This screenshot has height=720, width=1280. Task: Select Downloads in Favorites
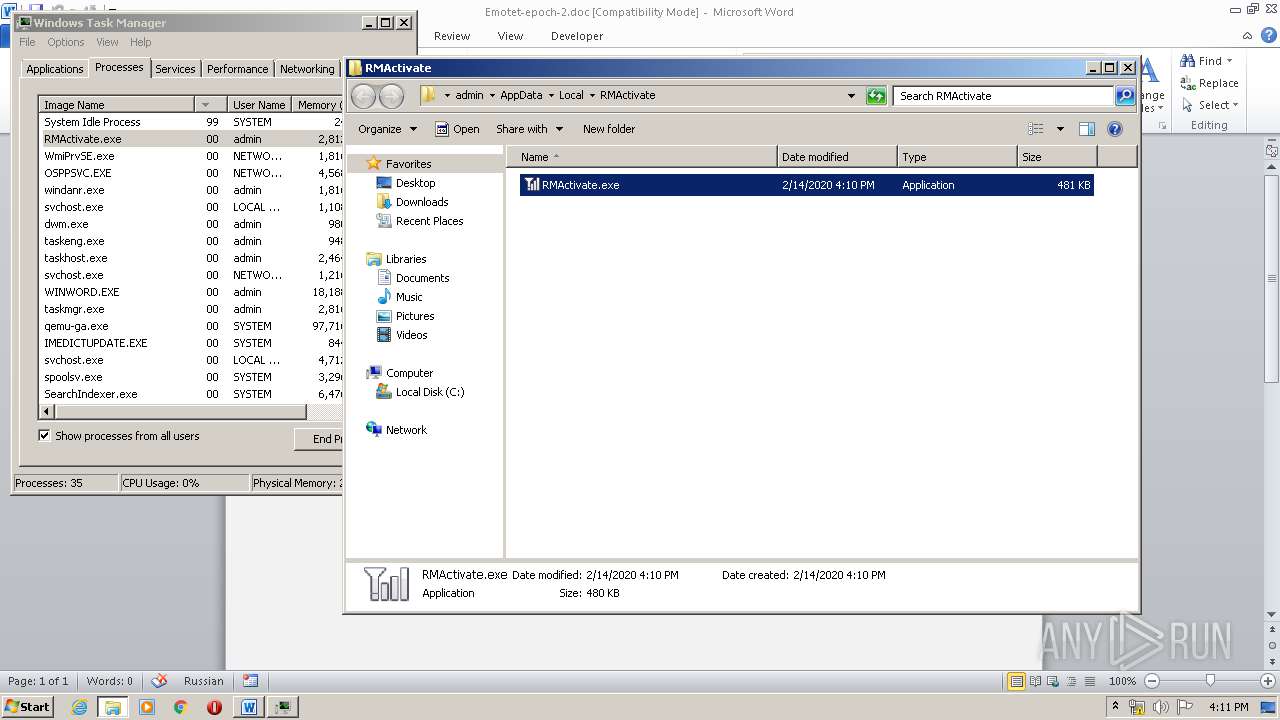coord(421,202)
